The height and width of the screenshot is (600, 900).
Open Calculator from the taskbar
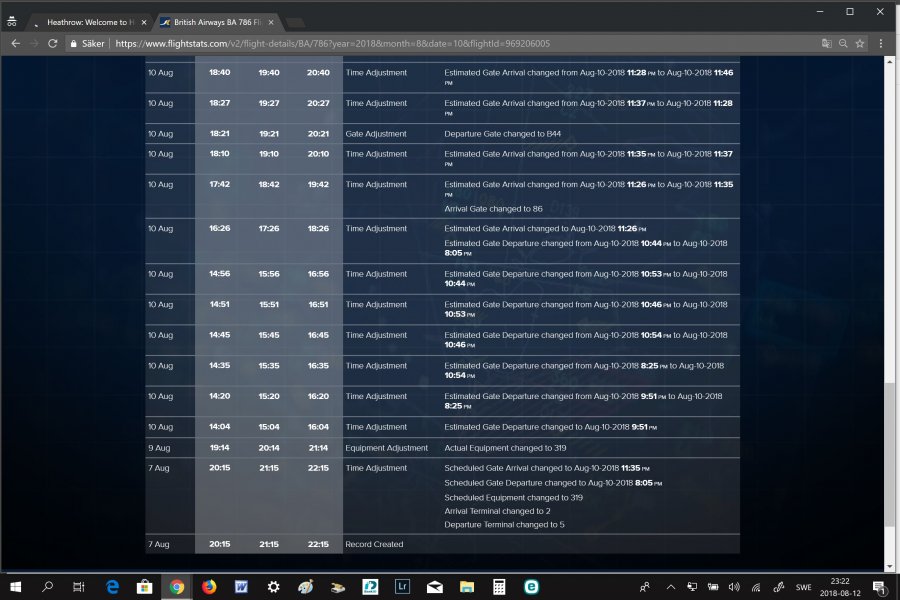click(x=499, y=587)
